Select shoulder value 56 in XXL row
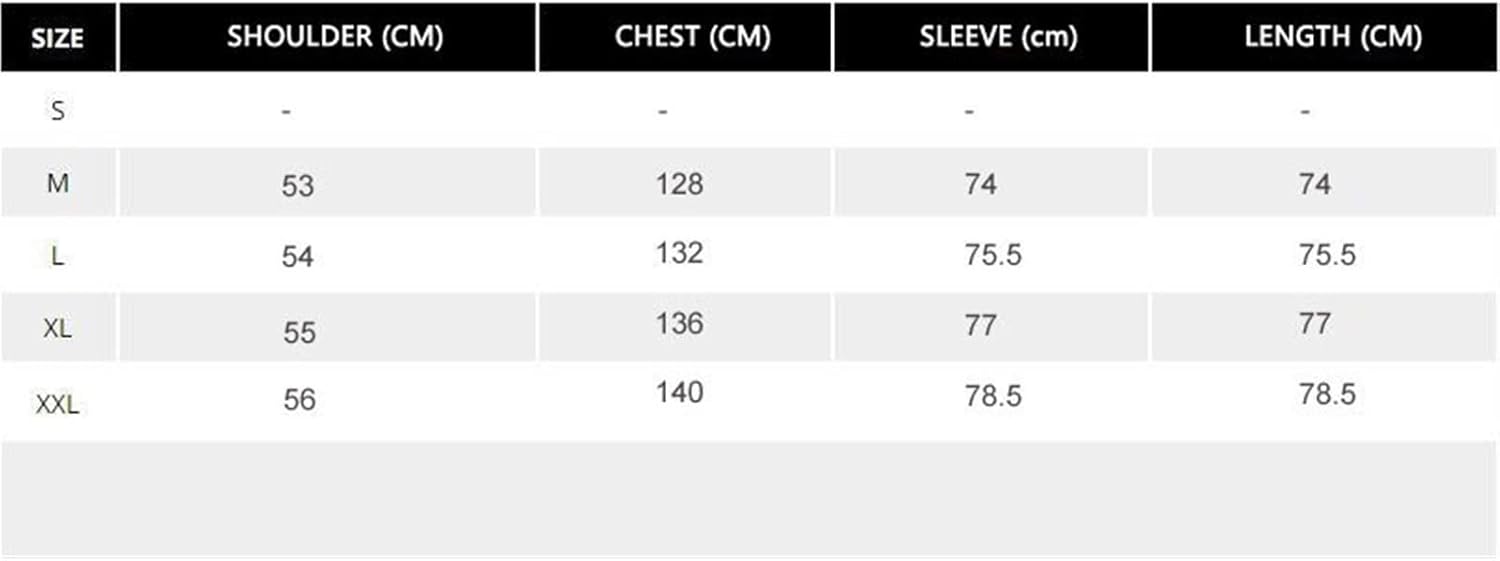The image size is (1500, 561). pos(299,400)
